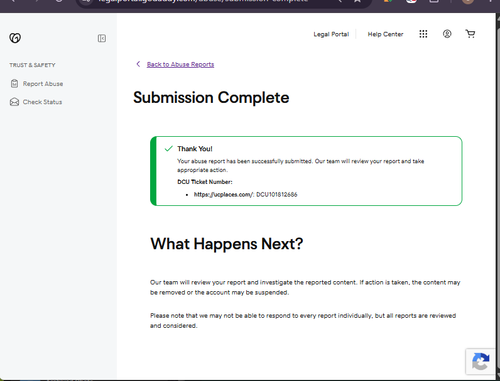Screen dimensions: 500x381
Task: Open the shopping cart icon
Action: click(470, 34)
